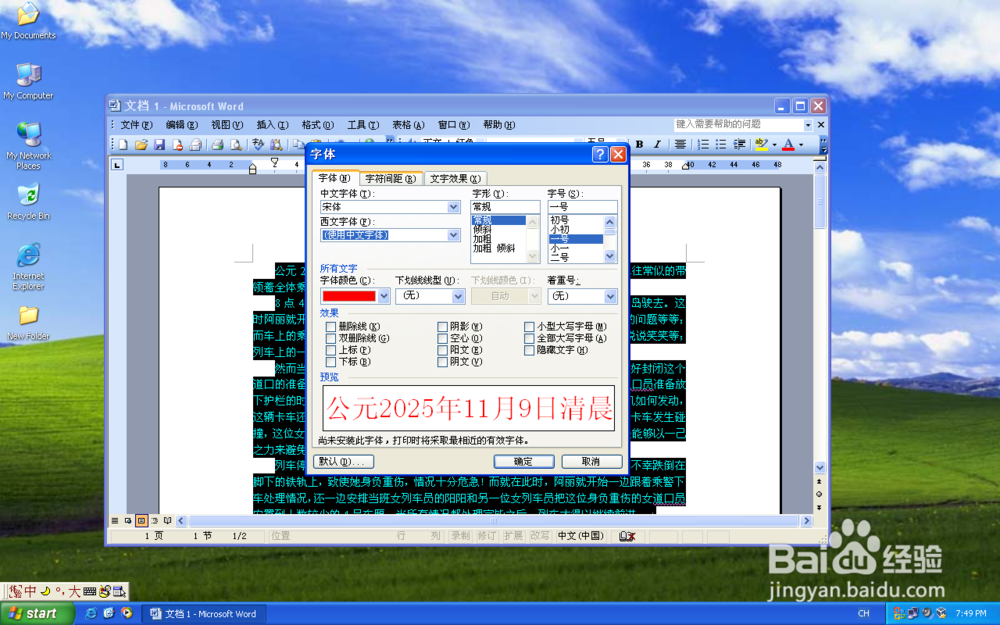Open the 格式 menu
Viewport: 1000px width, 625px height.
click(318, 125)
